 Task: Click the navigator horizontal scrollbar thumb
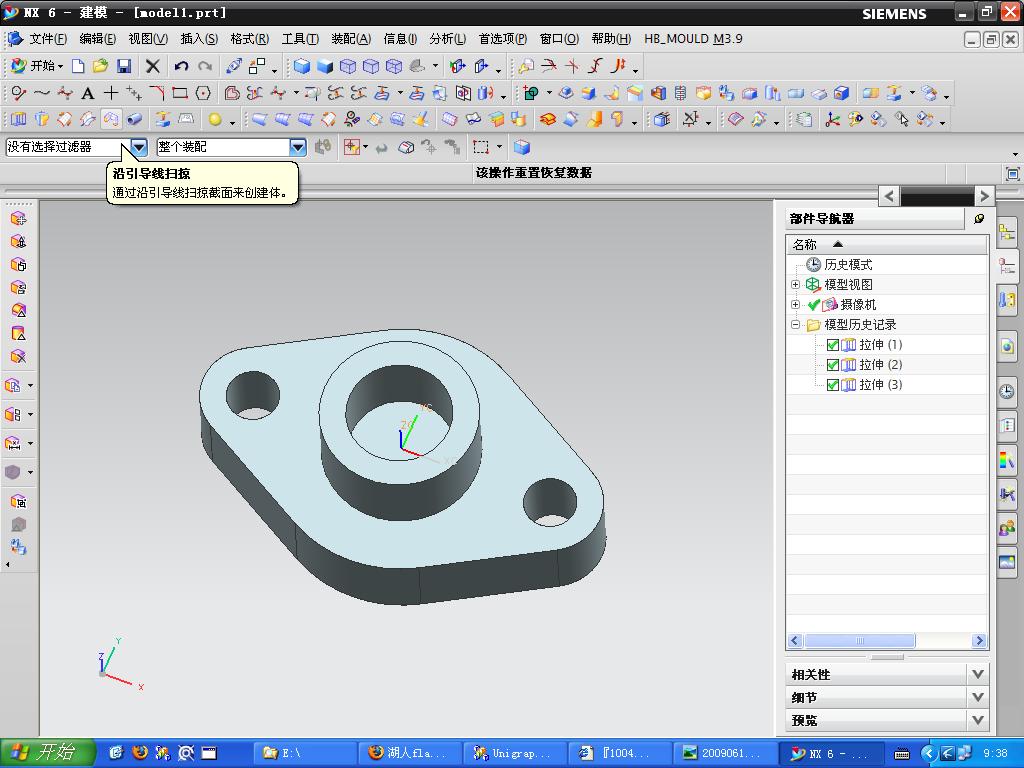pyautogui.click(x=859, y=641)
